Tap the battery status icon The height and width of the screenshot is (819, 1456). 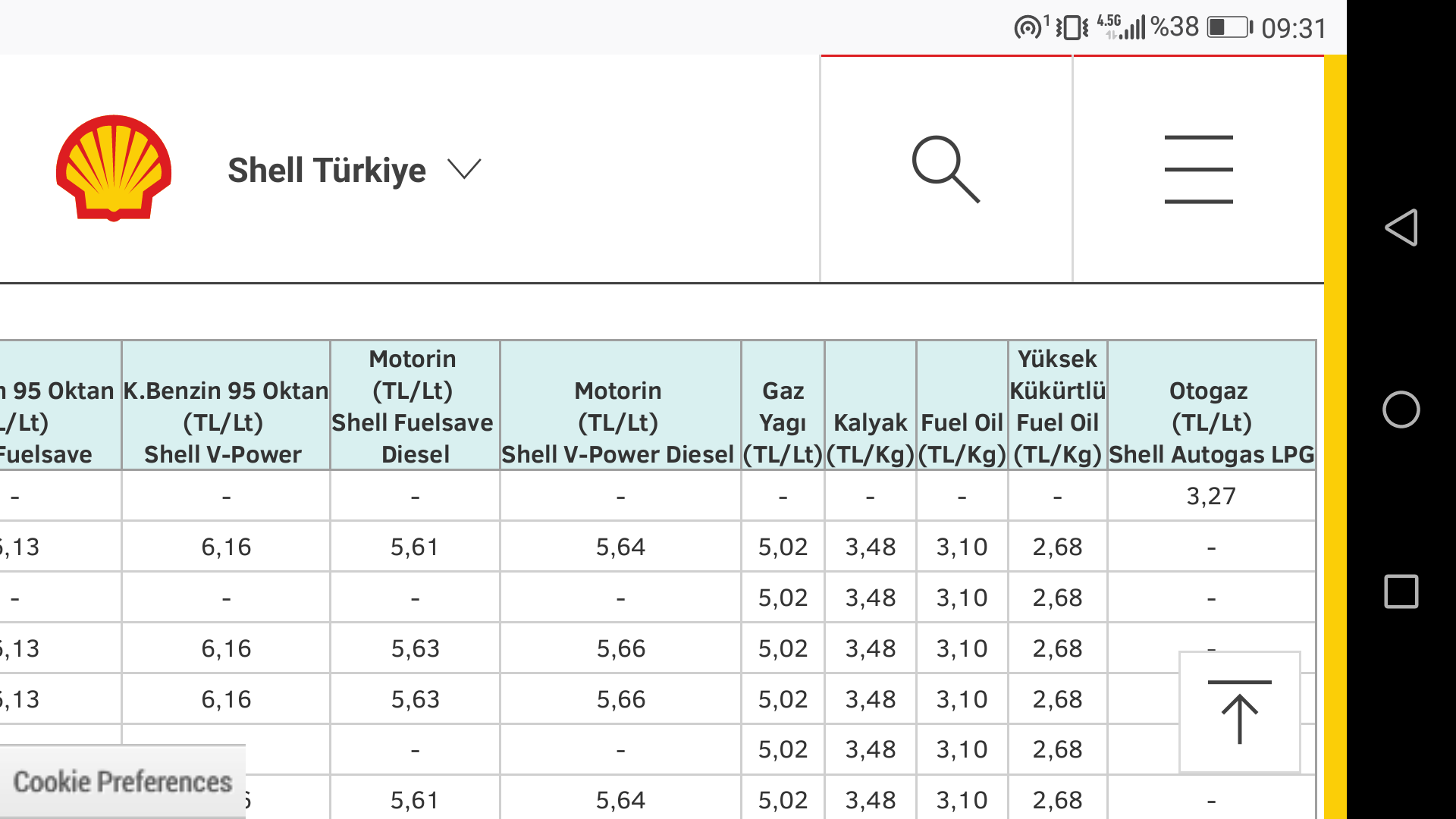[1229, 28]
